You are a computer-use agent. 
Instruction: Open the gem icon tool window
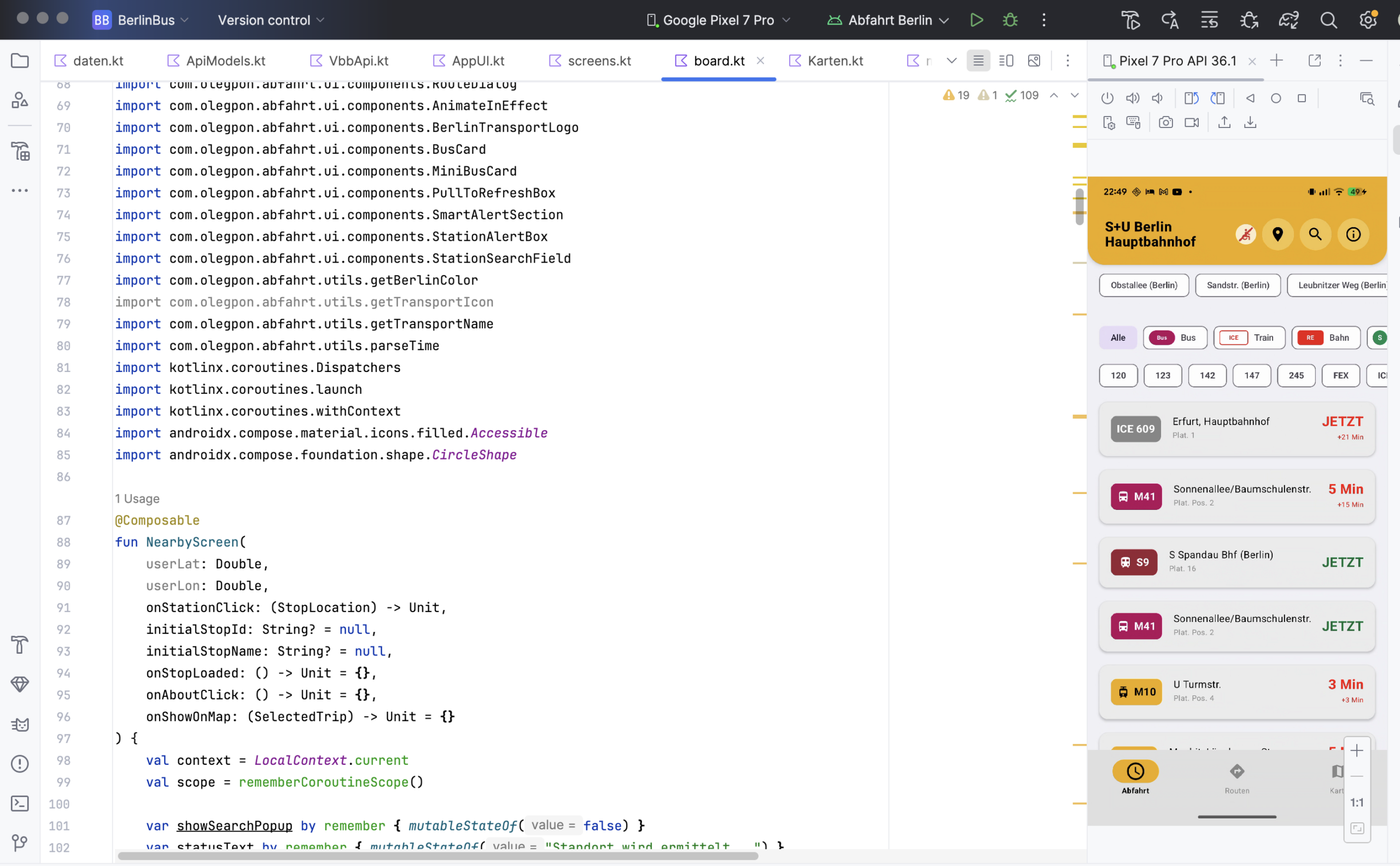20,684
